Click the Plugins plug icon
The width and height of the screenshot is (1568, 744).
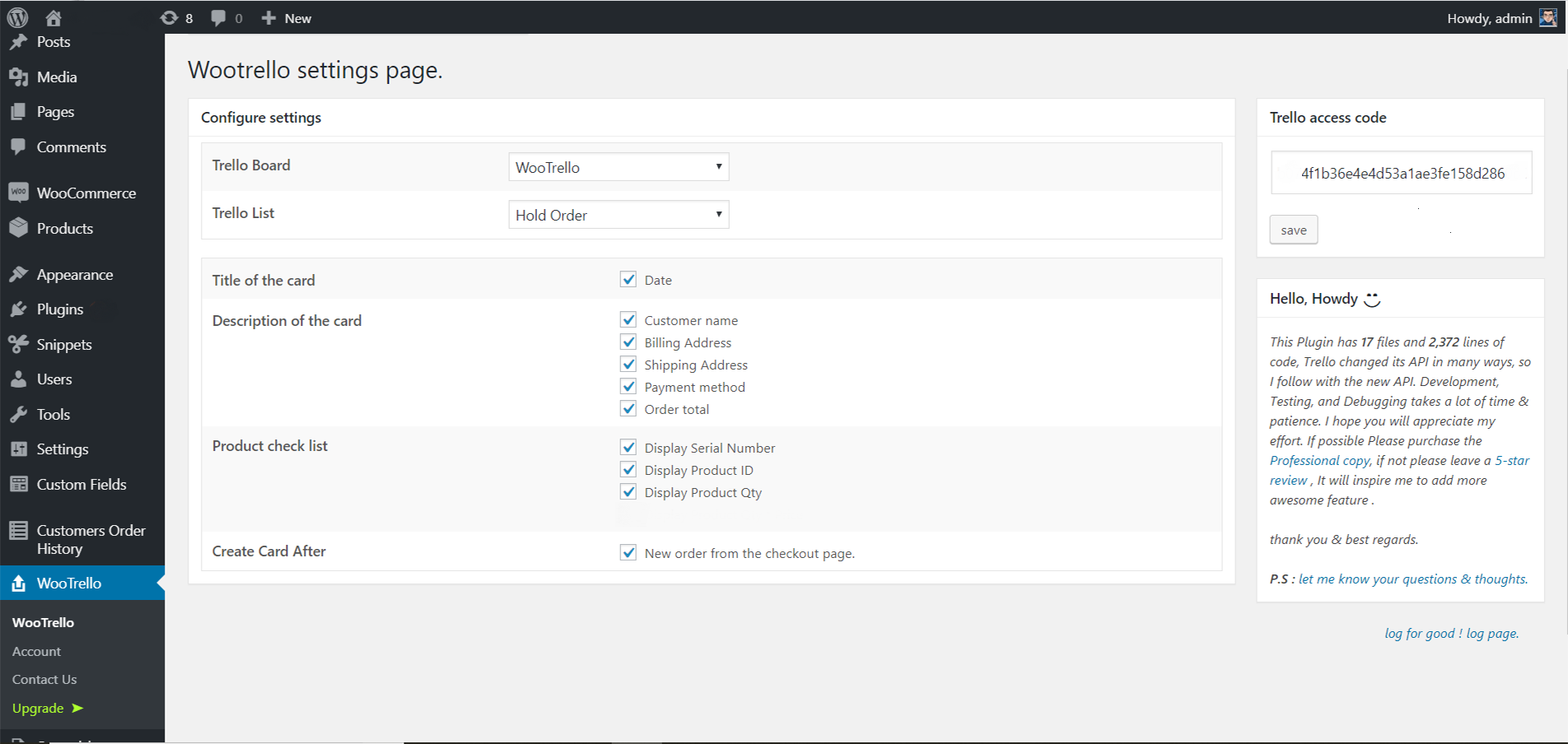coord(18,309)
